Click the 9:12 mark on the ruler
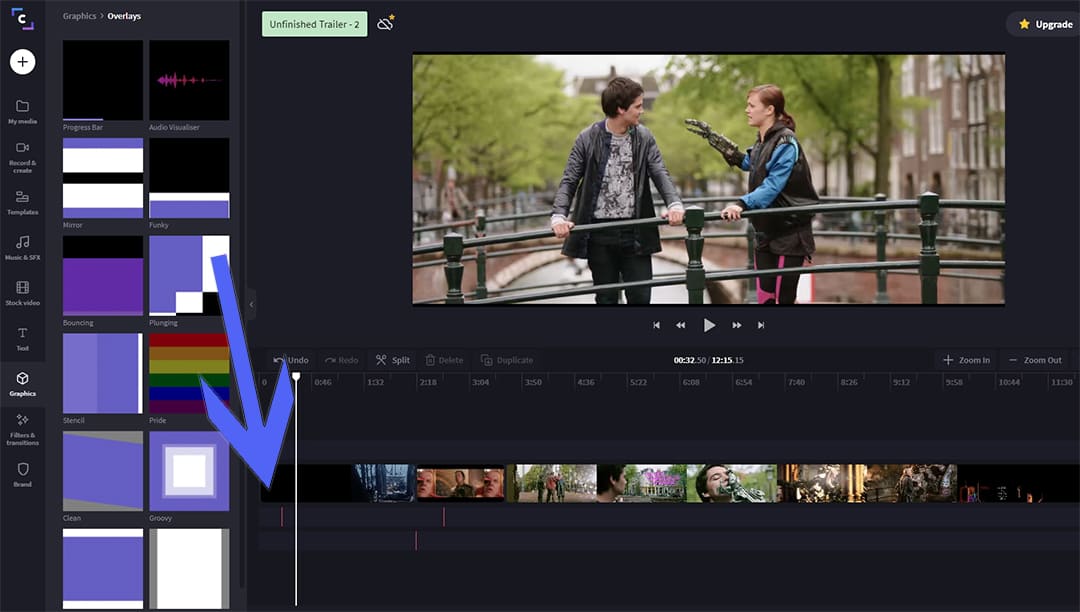This screenshot has height=612, width=1080. pos(901,382)
